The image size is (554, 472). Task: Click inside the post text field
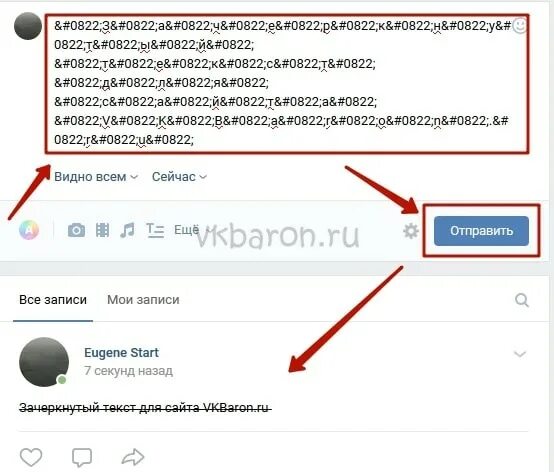287,83
